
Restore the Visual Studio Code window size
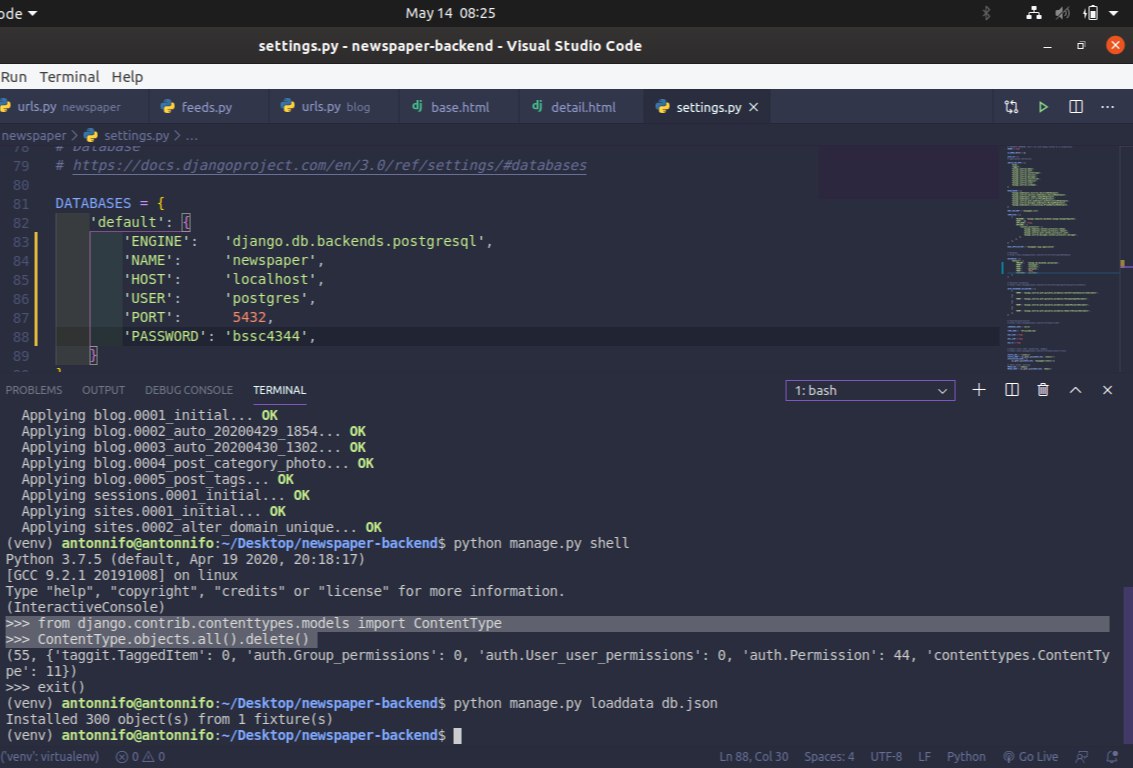(1081, 46)
